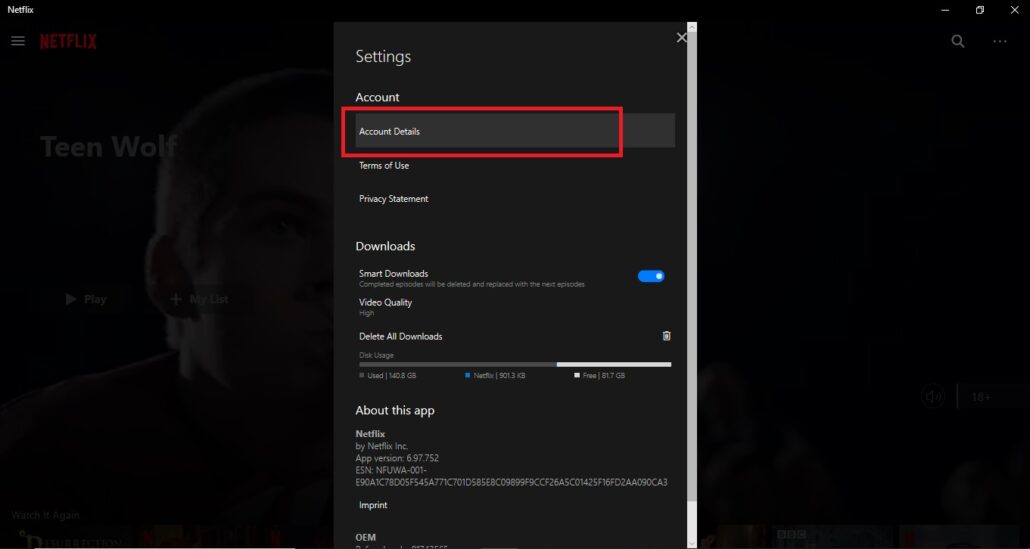Click the Watch It Again row heading
1030x549 pixels.
[x=45, y=516]
